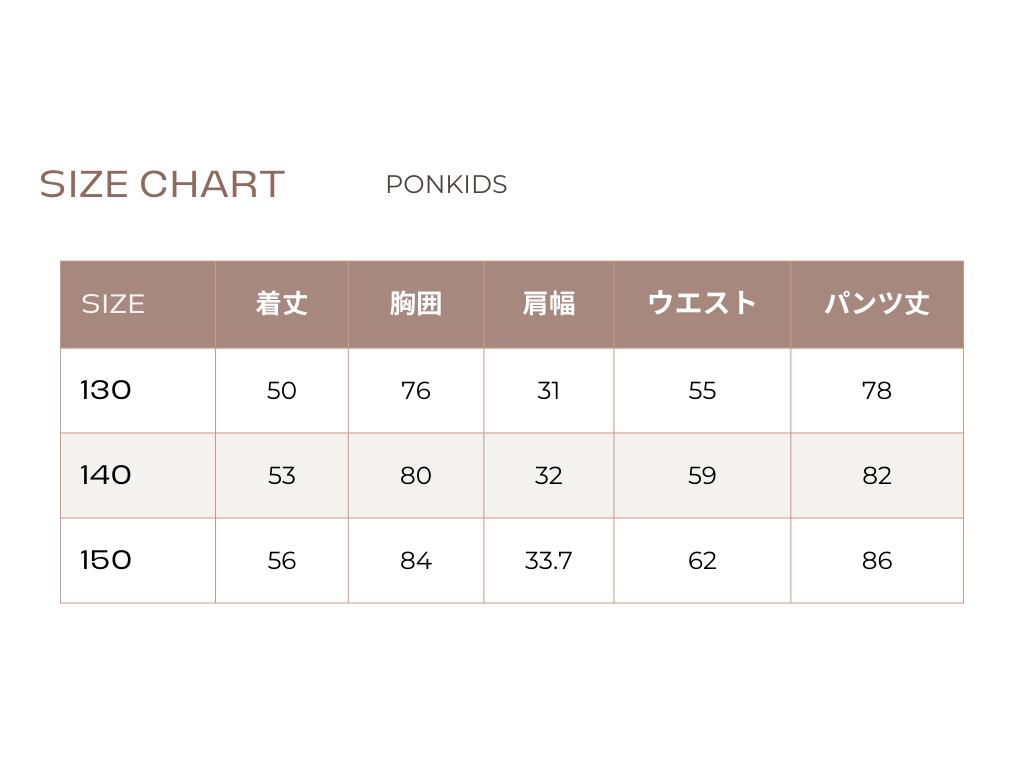Click the 140 size row label
The height and width of the screenshot is (768, 1024).
(x=106, y=475)
